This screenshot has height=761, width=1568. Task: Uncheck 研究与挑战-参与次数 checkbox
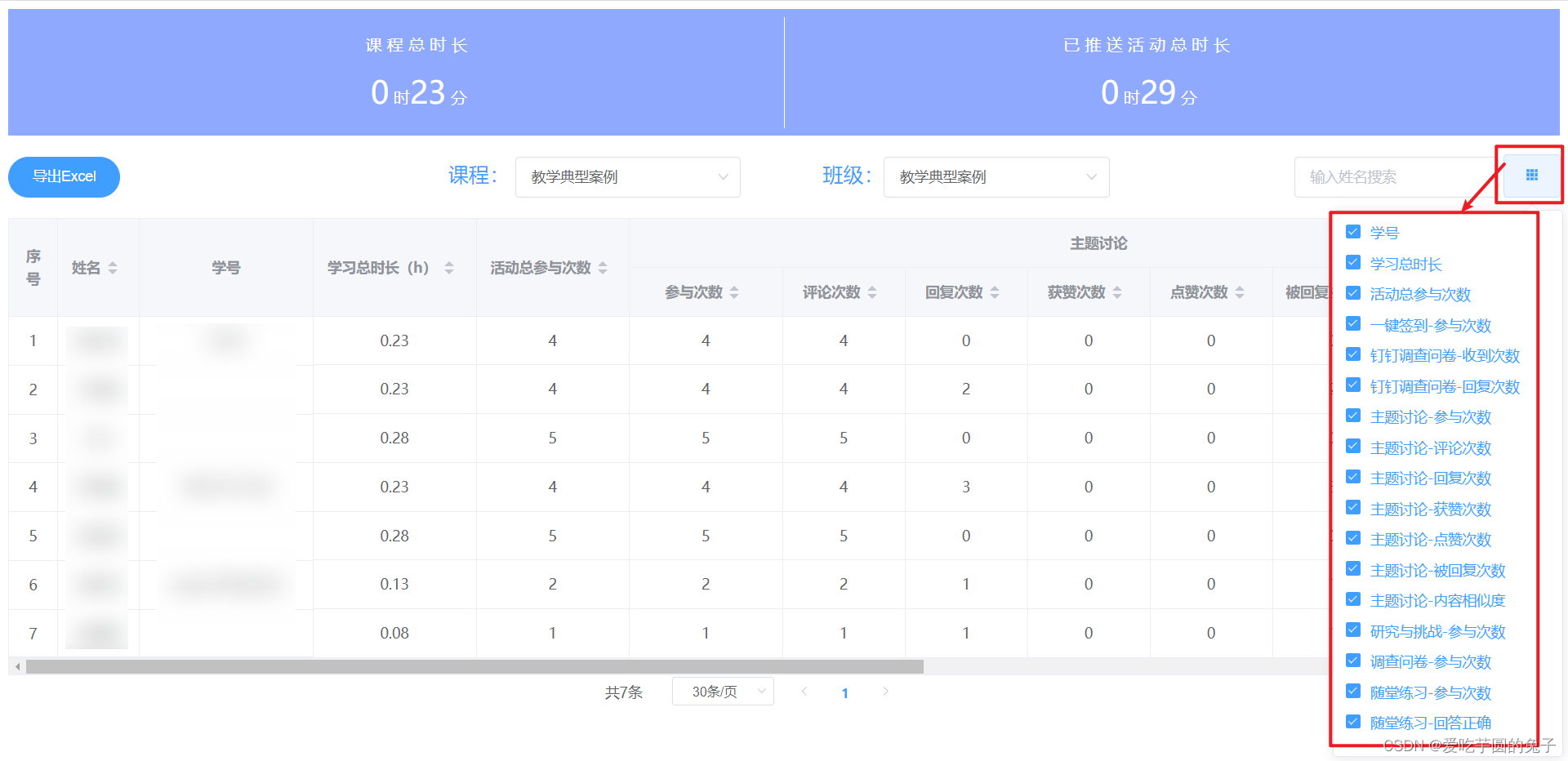(x=1353, y=630)
